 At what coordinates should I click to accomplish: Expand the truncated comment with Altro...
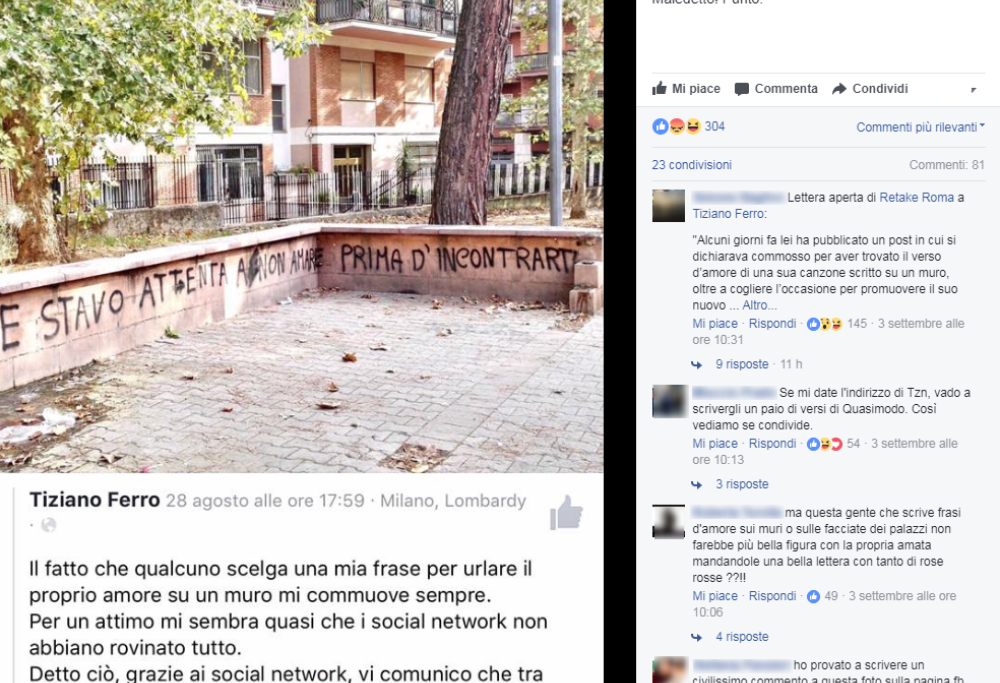(759, 305)
